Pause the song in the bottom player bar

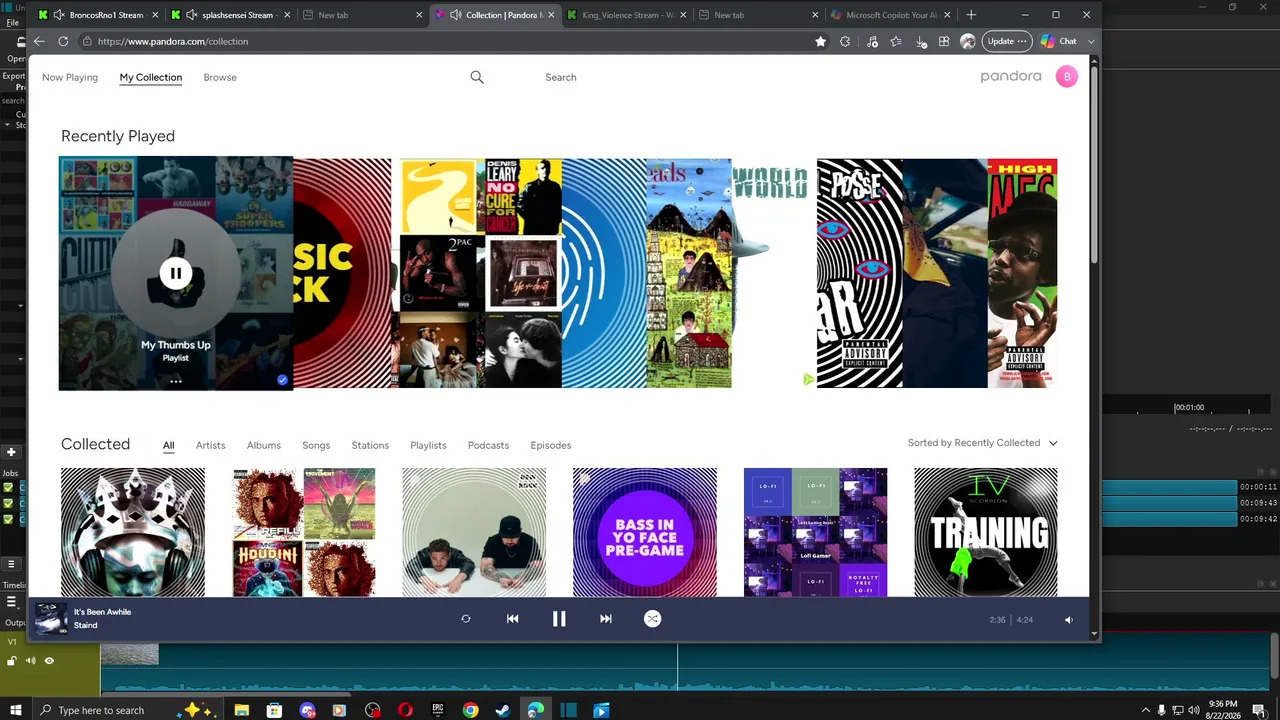pyautogui.click(x=559, y=619)
